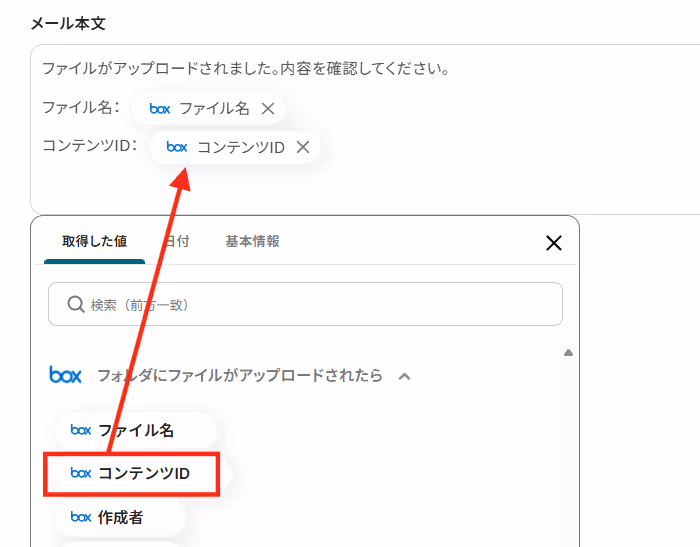Click the ファイル名 chip in the mail body
Screen dimensions: 700x547
(208, 109)
